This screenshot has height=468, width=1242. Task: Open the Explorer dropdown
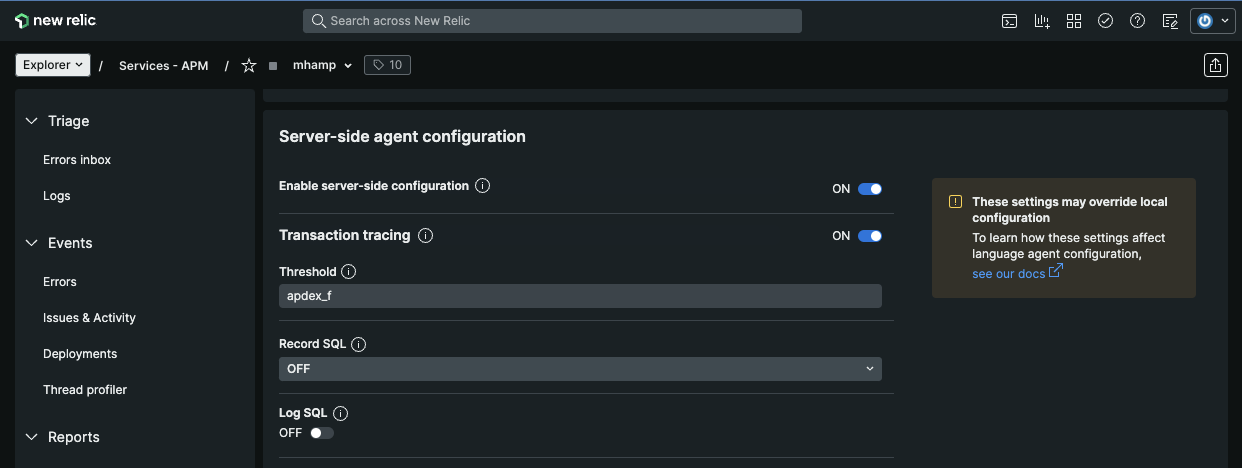click(53, 65)
